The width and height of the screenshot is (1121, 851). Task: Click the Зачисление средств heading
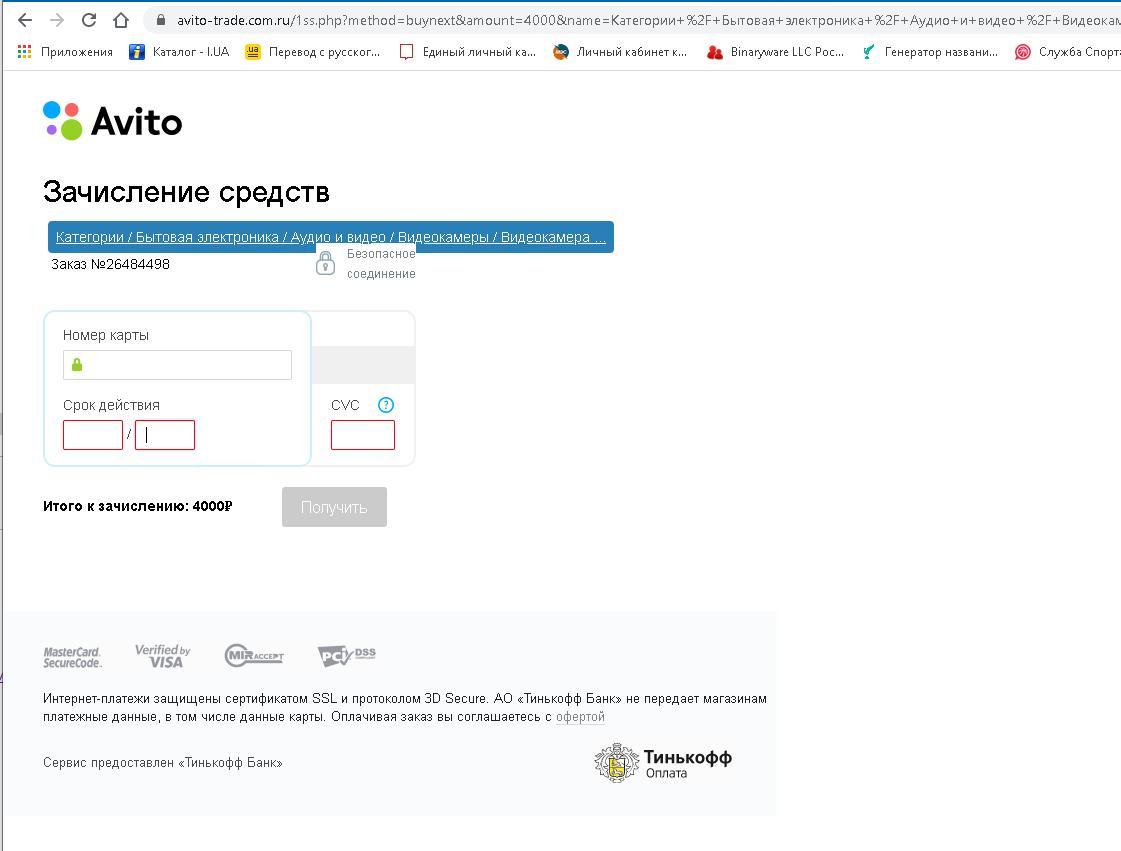[x=186, y=192]
